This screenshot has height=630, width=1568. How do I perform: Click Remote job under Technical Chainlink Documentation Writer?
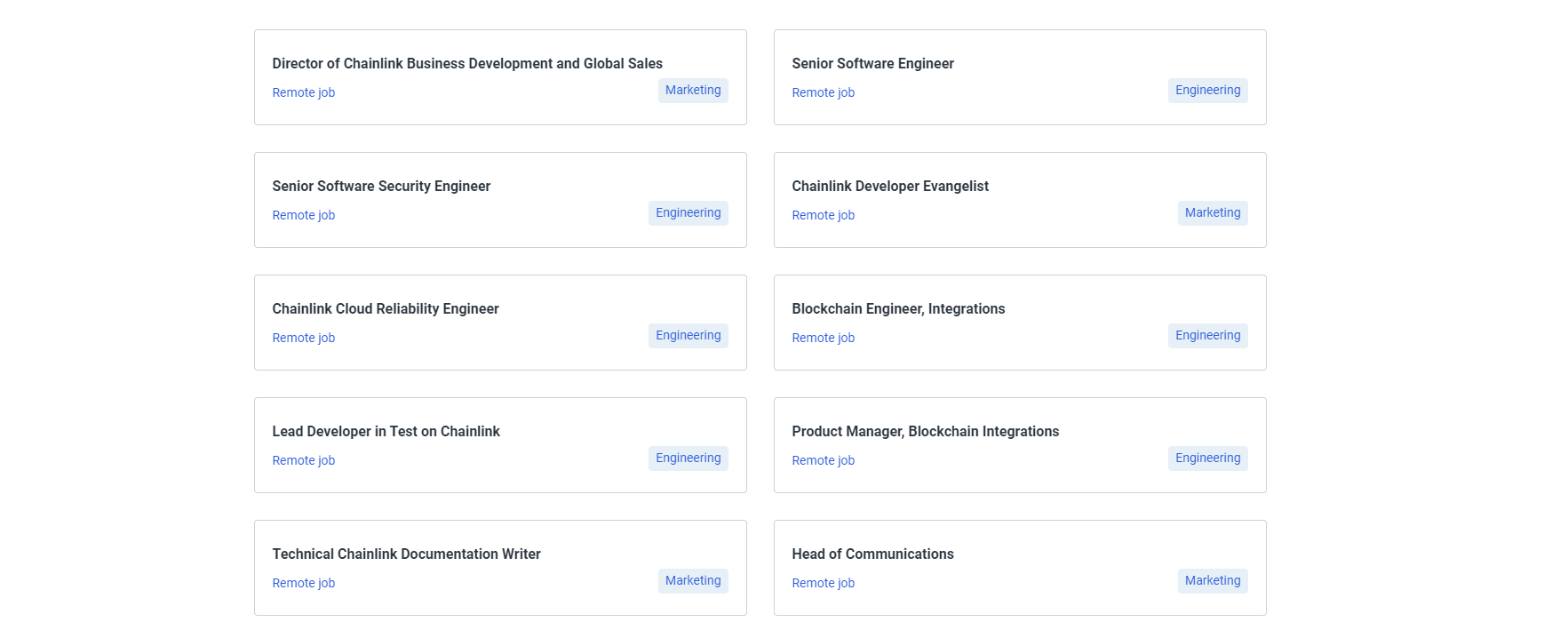click(x=303, y=583)
